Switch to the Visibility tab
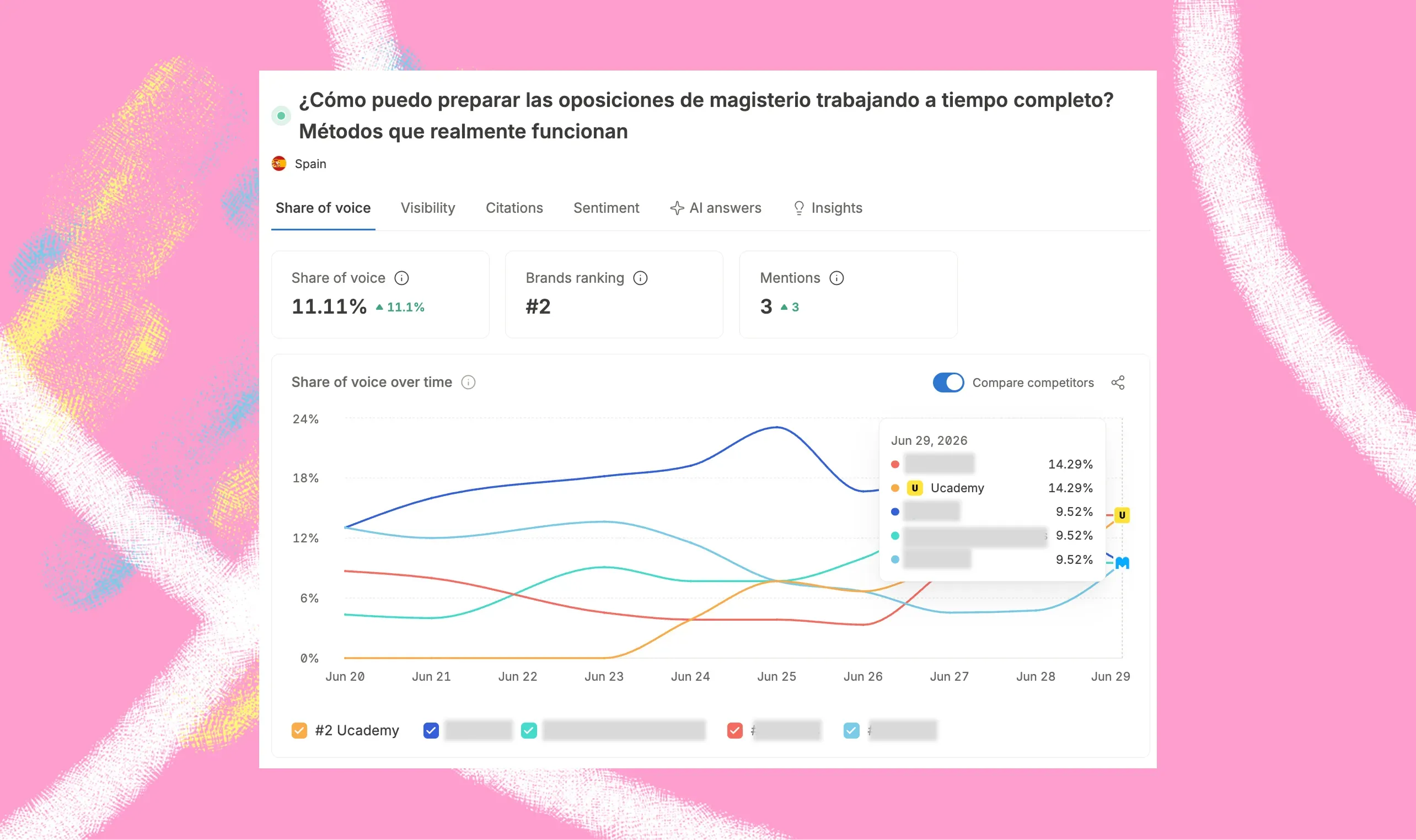This screenshot has height=840, width=1416. point(427,208)
